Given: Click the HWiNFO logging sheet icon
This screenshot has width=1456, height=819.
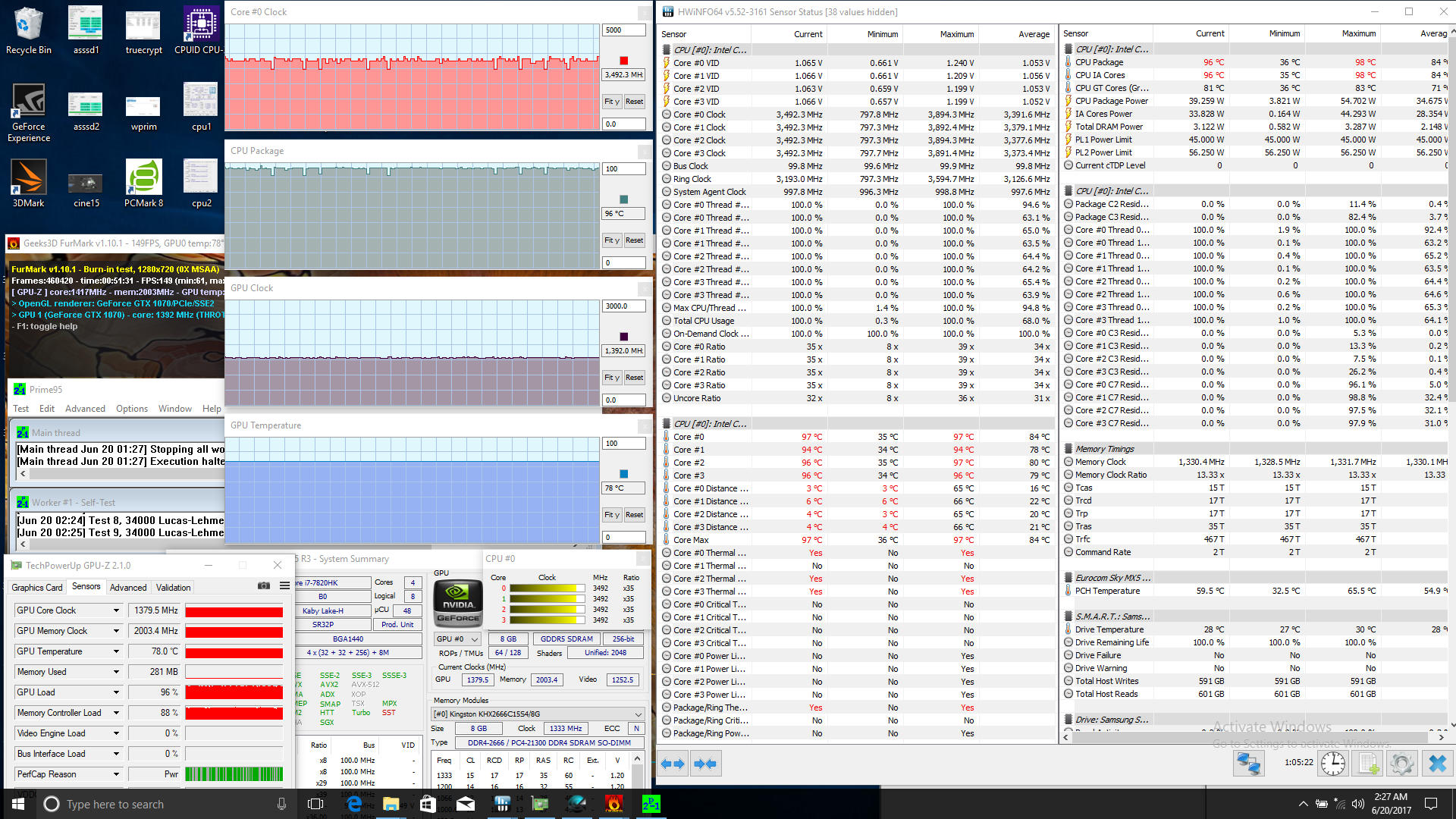Looking at the screenshot, I should click(x=1368, y=764).
